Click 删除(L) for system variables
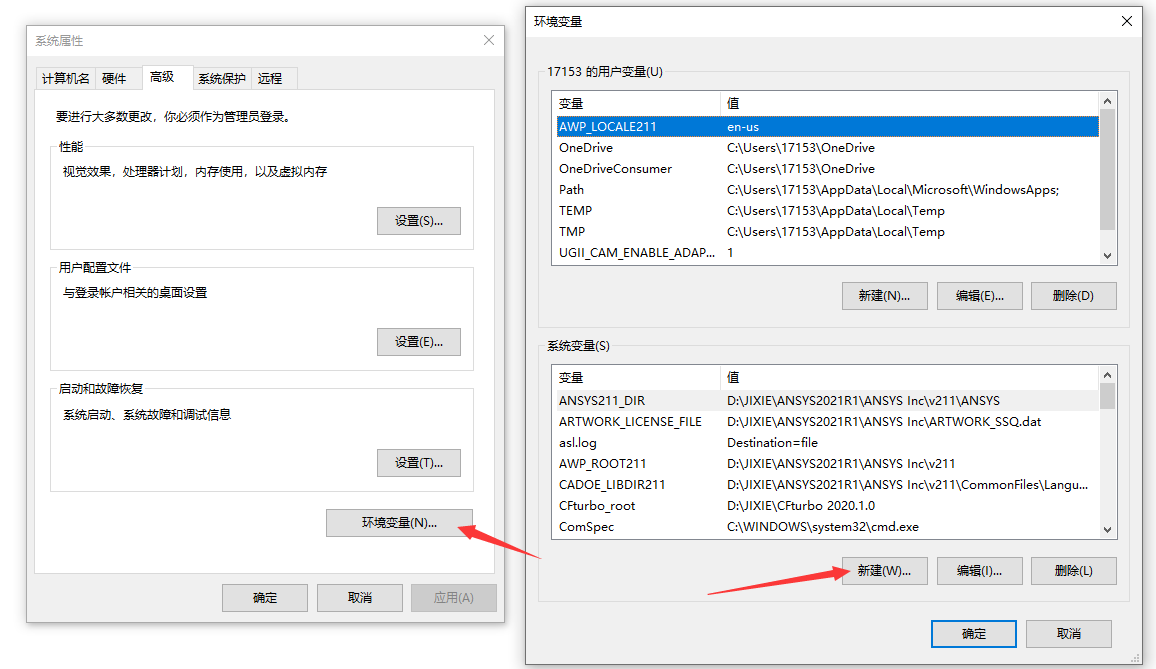 tap(1073, 571)
